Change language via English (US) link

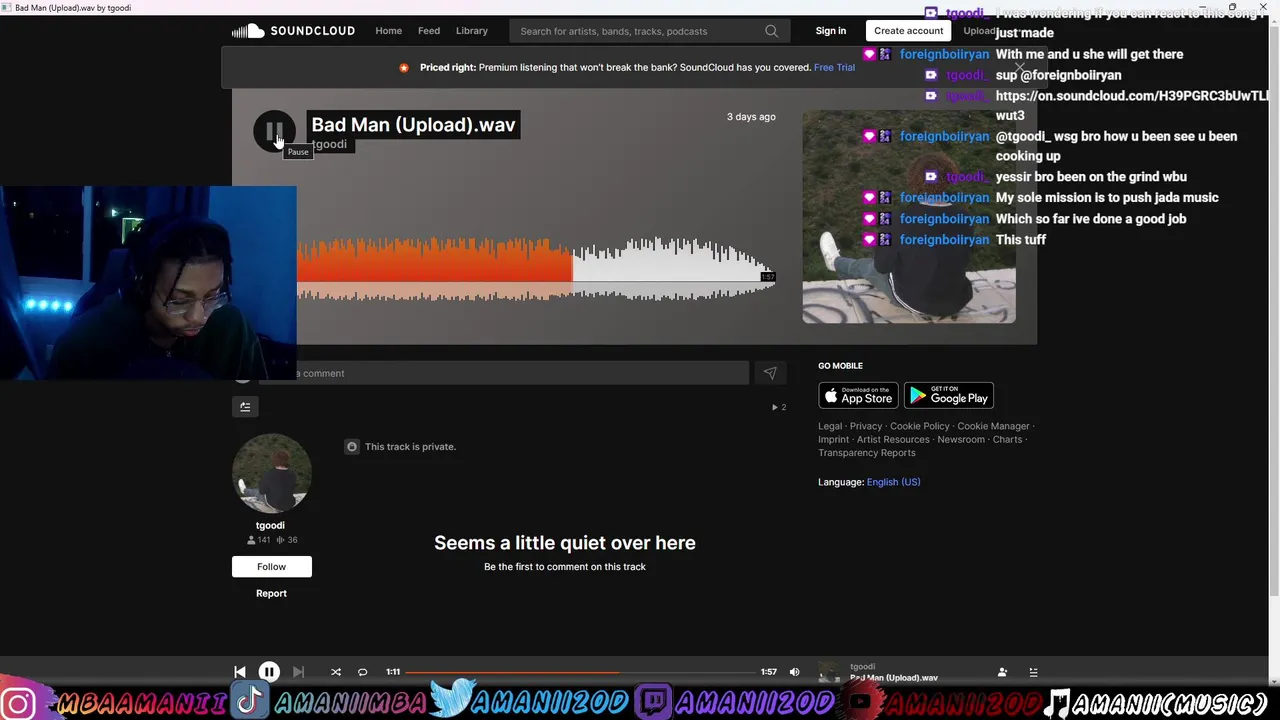(893, 482)
